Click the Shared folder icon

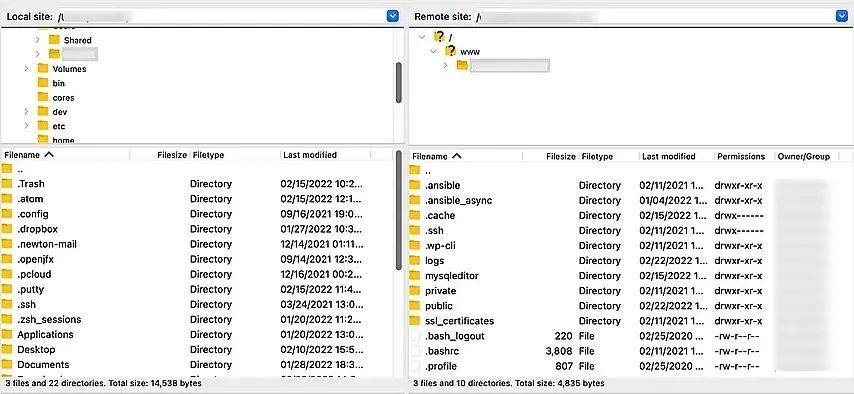(x=54, y=40)
